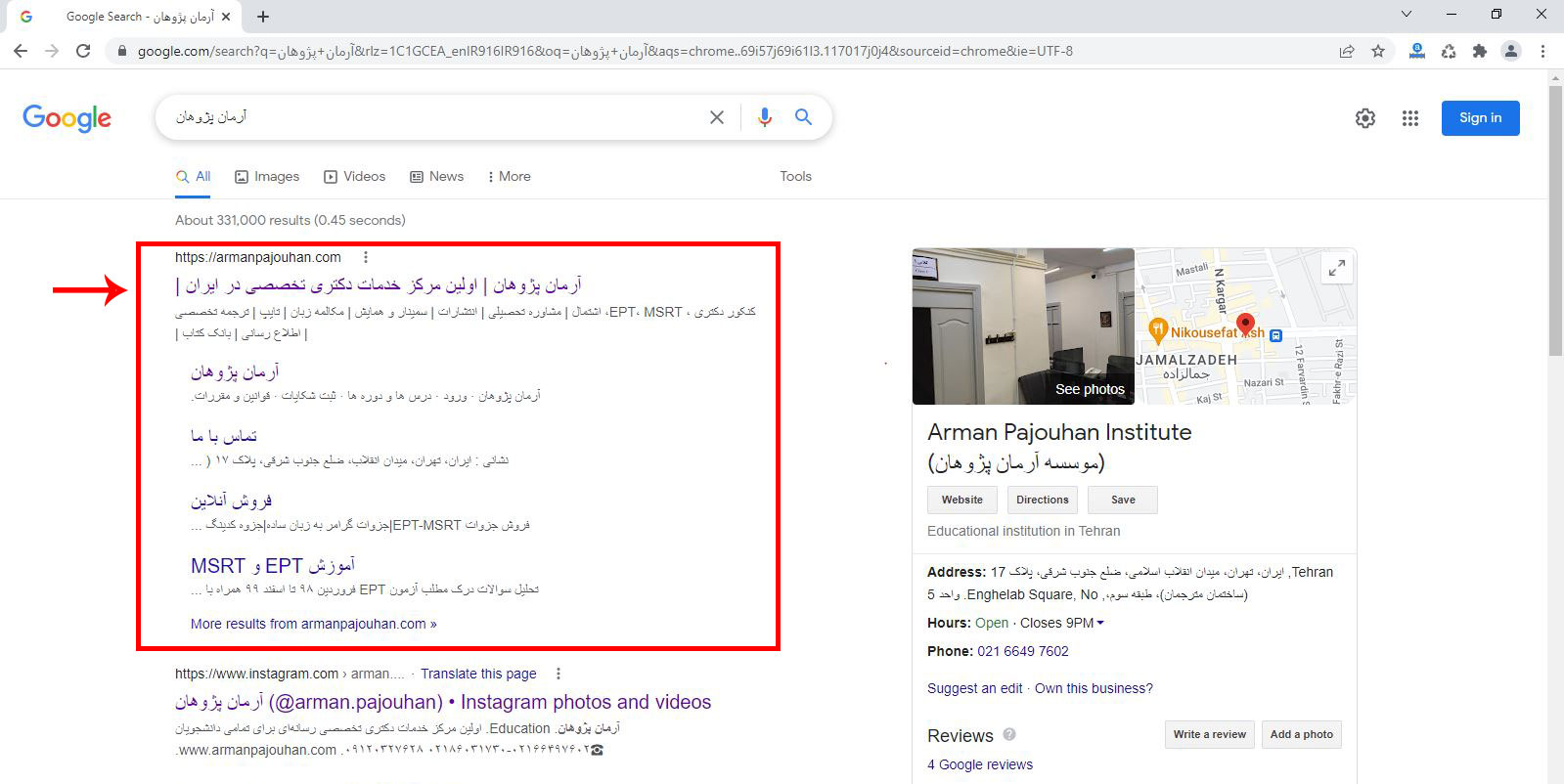Click the forward navigation arrow
The width and height of the screenshot is (1564, 784).
[52, 51]
